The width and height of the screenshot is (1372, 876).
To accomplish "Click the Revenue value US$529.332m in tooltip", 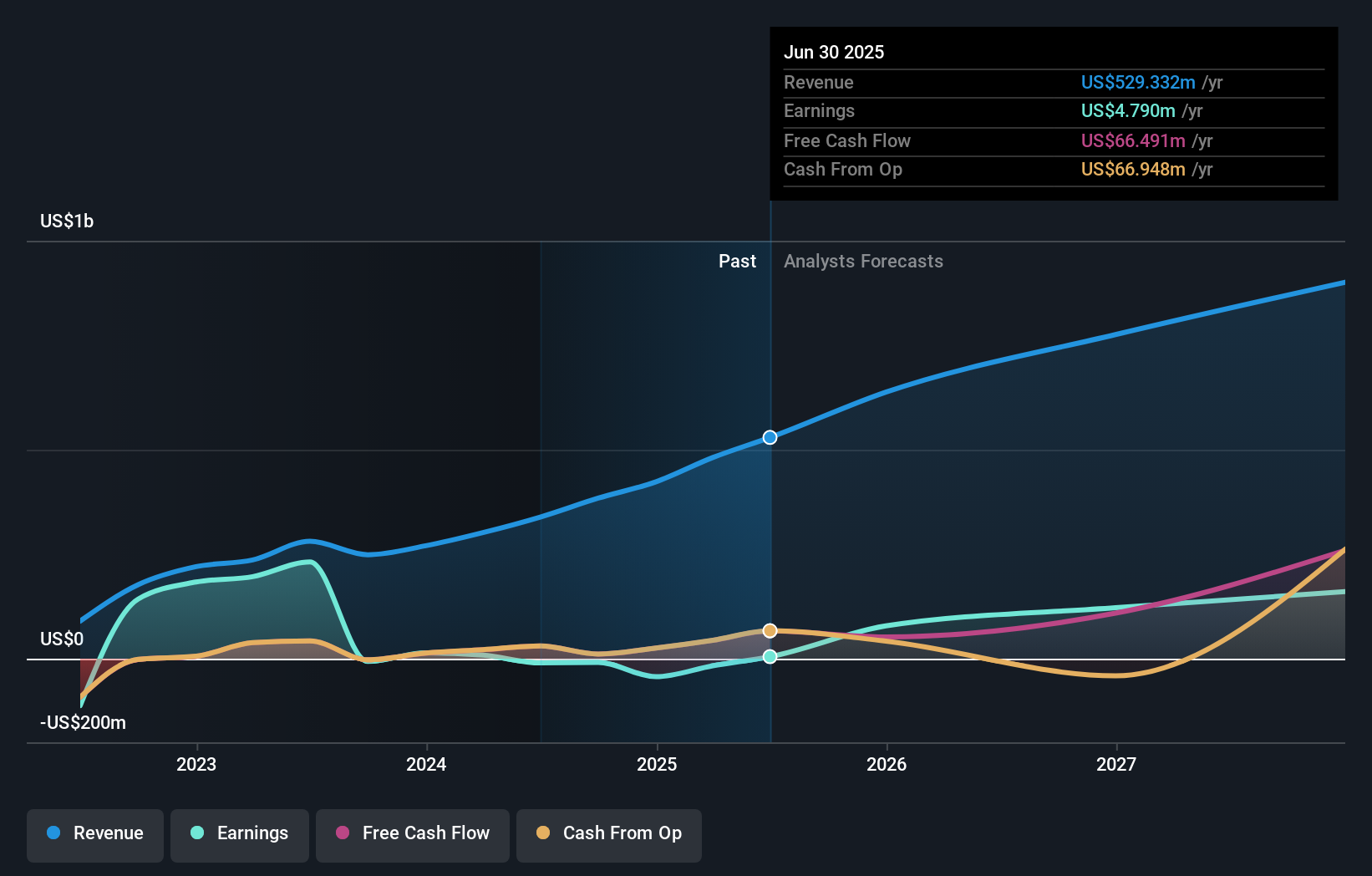I will click(x=1138, y=83).
